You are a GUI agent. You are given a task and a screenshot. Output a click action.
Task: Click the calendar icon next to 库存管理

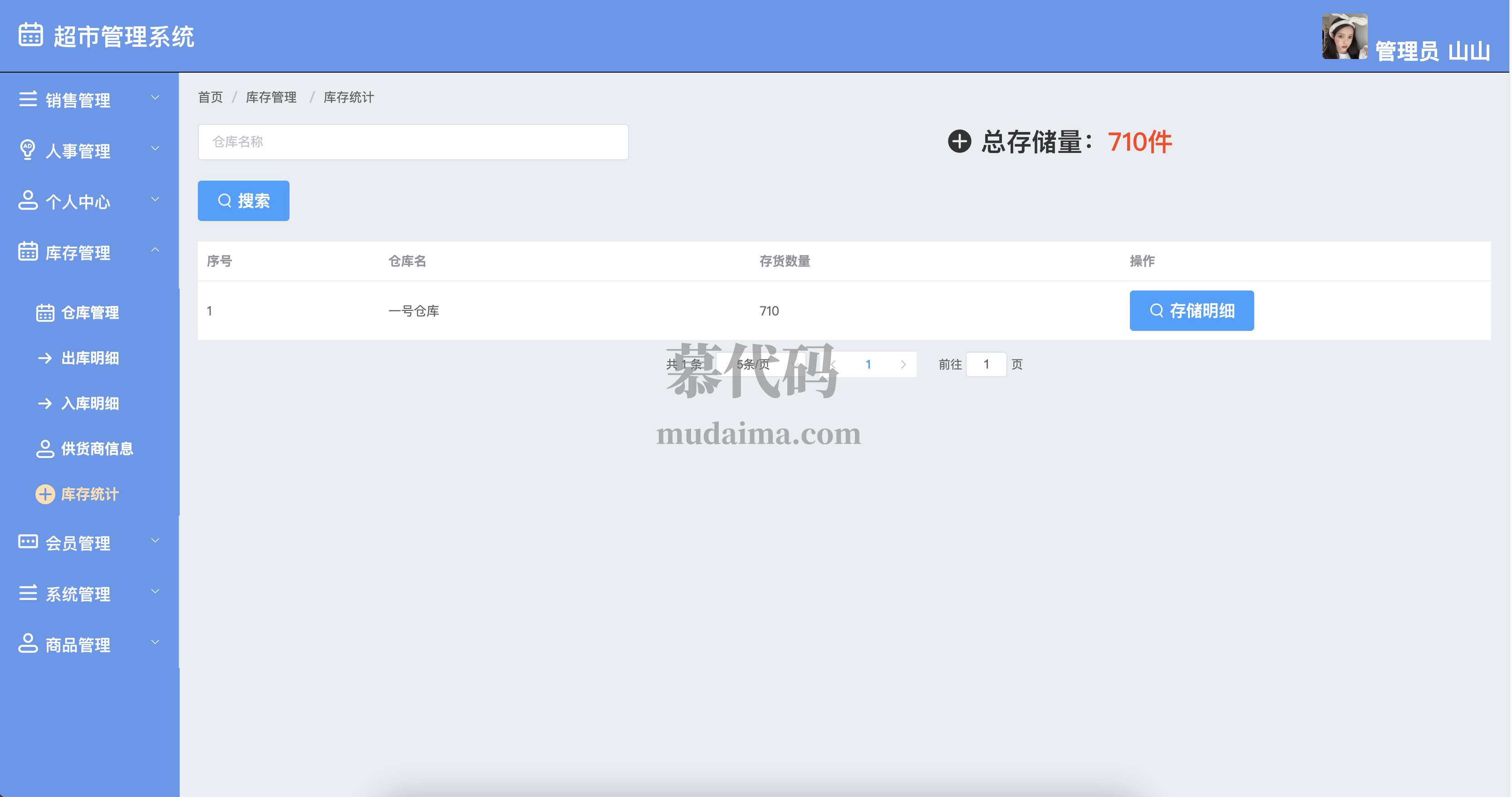[x=28, y=251]
